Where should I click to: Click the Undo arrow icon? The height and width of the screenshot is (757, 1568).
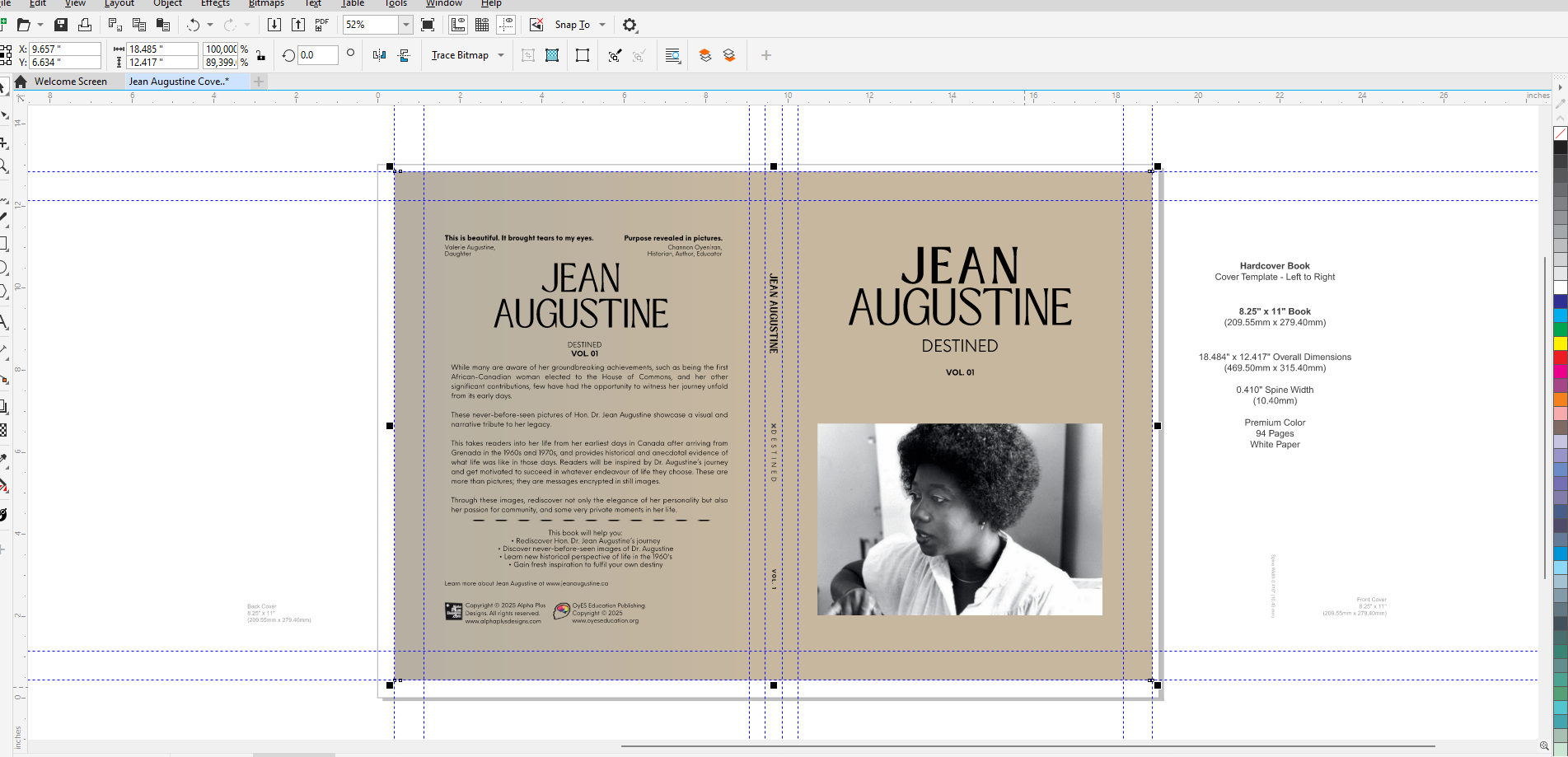point(194,25)
